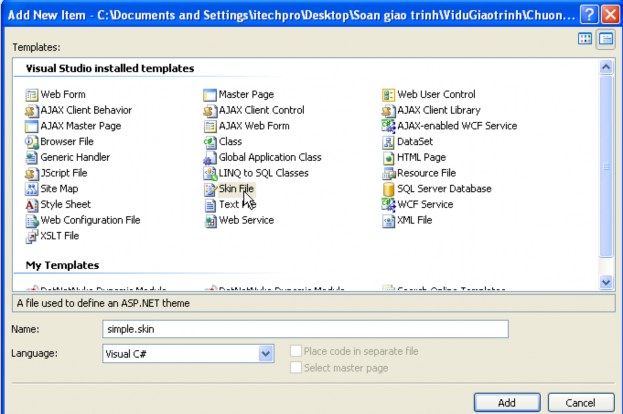Click the Name text field

(305, 329)
